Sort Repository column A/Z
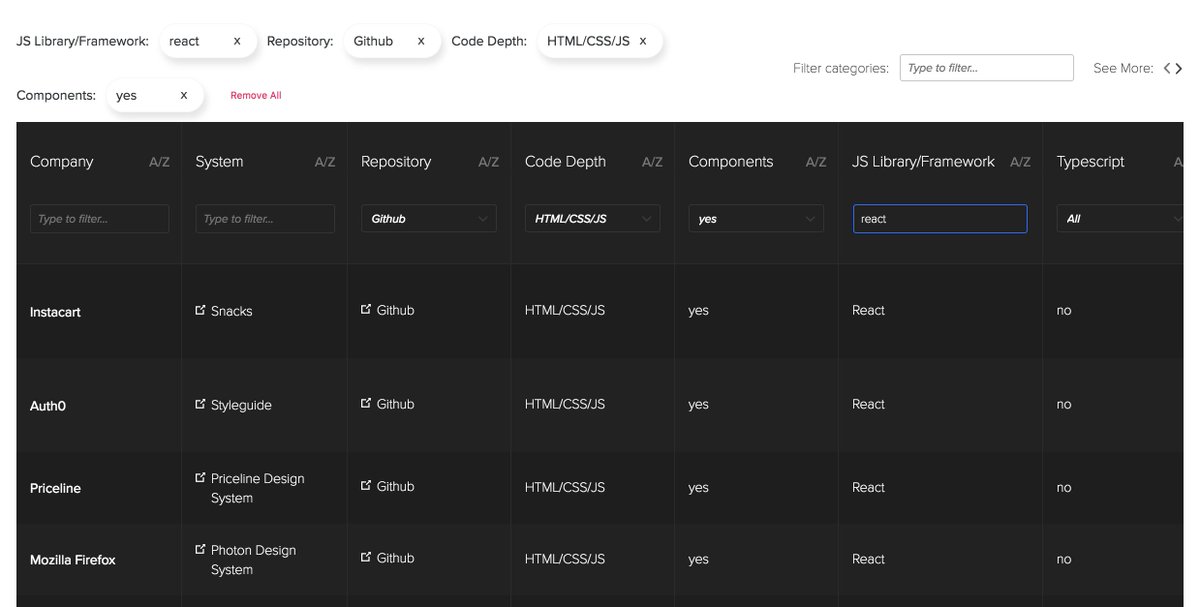Image resolution: width=1200 pixels, height=607 pixels. 488,162
